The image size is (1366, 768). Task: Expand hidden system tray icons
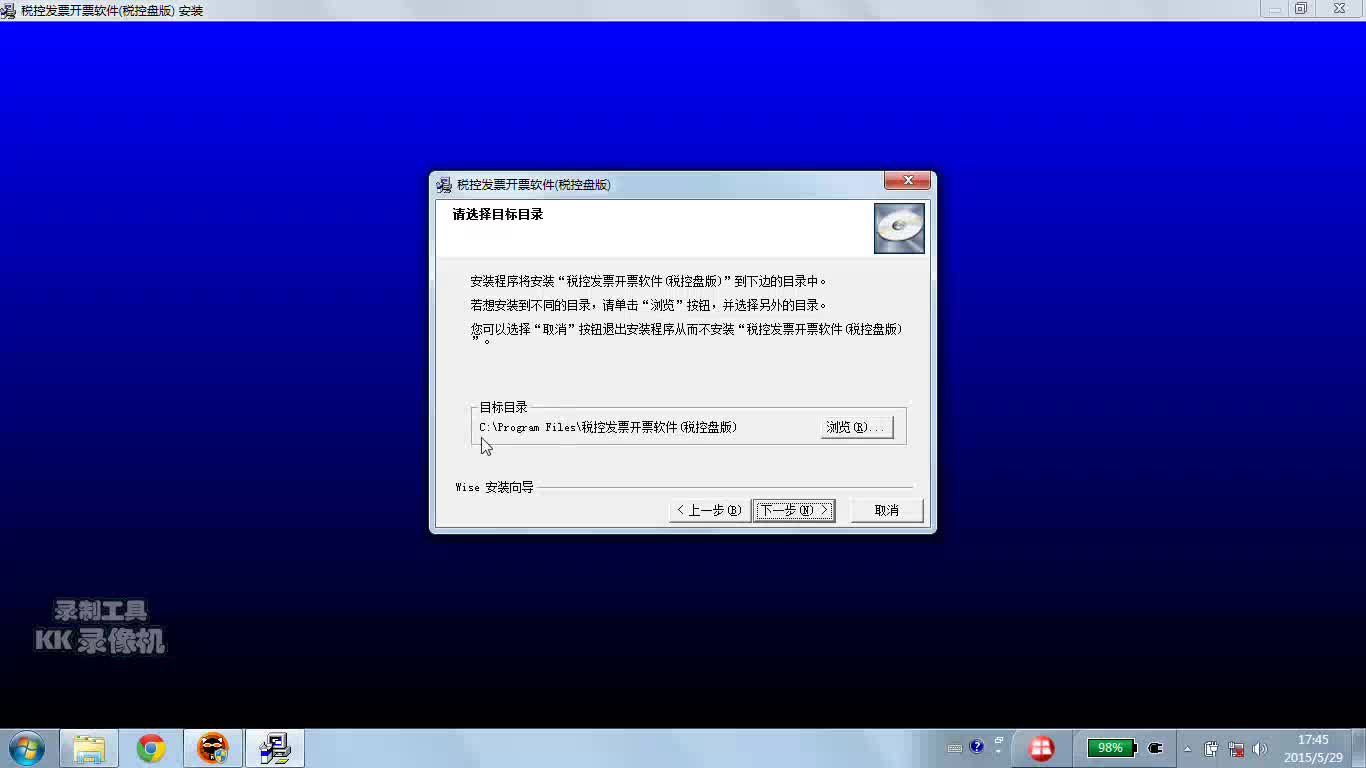point(1187,747)
